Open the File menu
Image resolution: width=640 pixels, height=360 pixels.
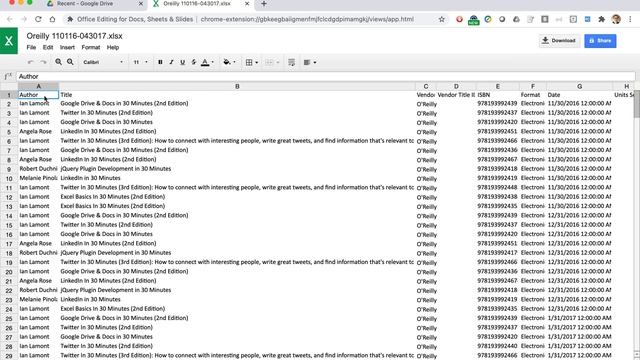point(31,47)
